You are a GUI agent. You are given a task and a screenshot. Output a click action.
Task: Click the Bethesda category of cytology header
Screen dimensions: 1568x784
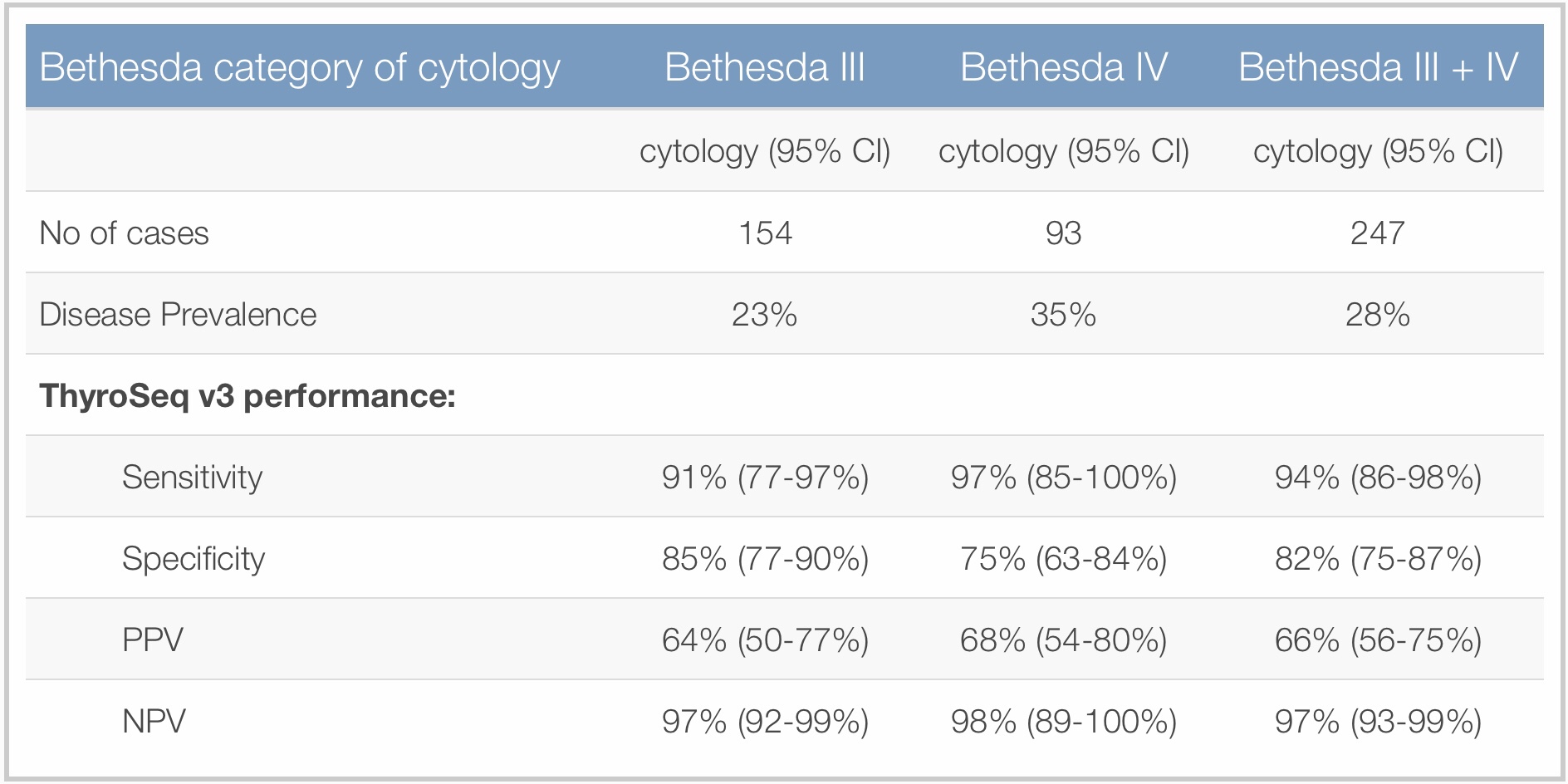point(300,68)
